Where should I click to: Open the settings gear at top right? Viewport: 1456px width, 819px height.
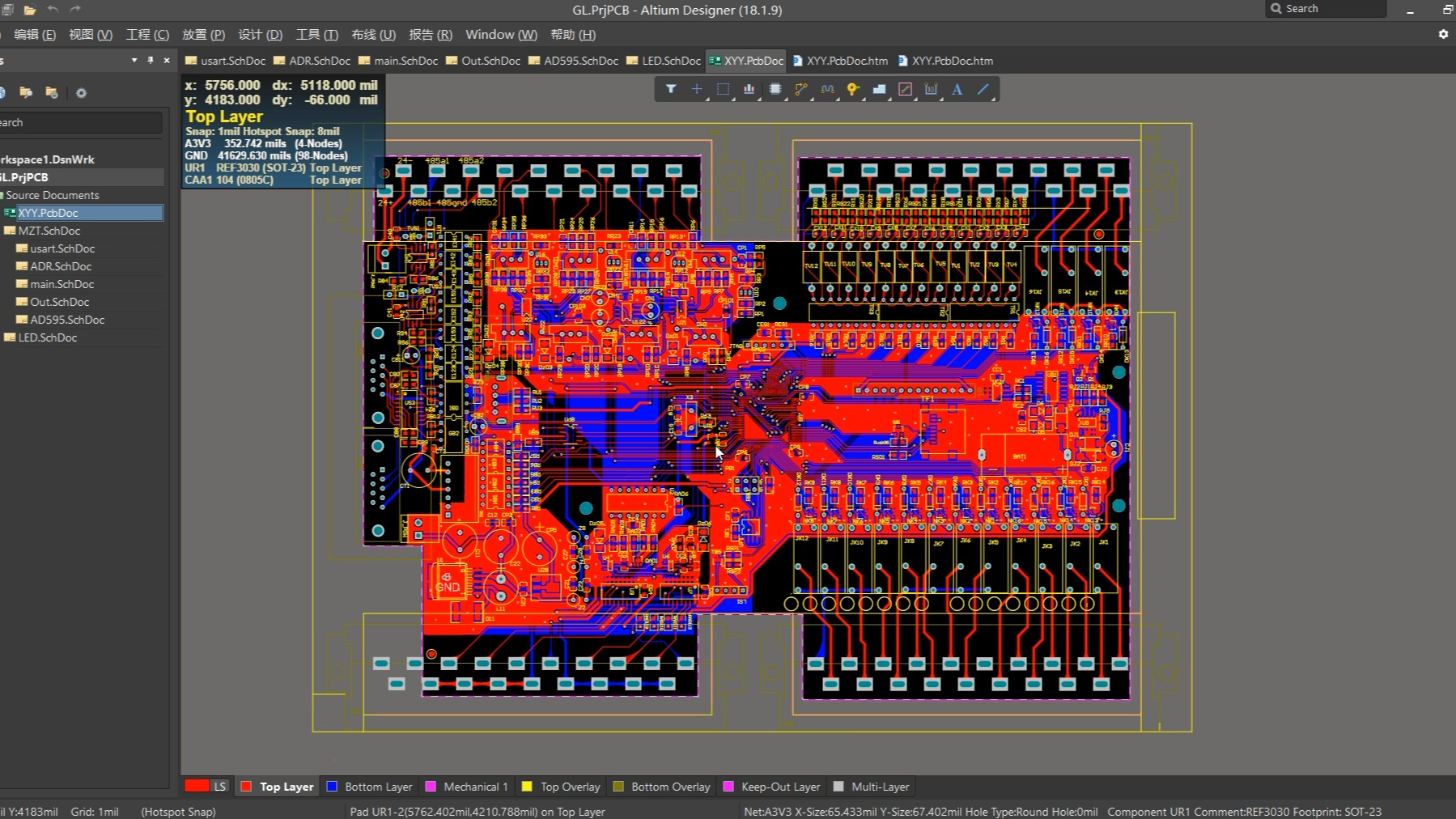(x=1443, y=34)
